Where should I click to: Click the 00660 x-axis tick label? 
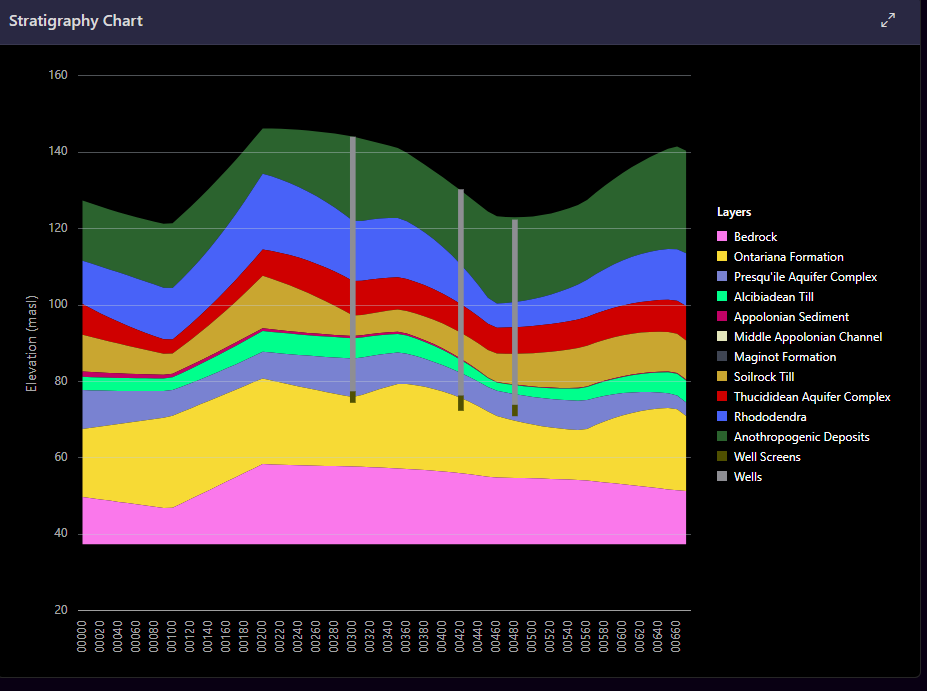675,636
